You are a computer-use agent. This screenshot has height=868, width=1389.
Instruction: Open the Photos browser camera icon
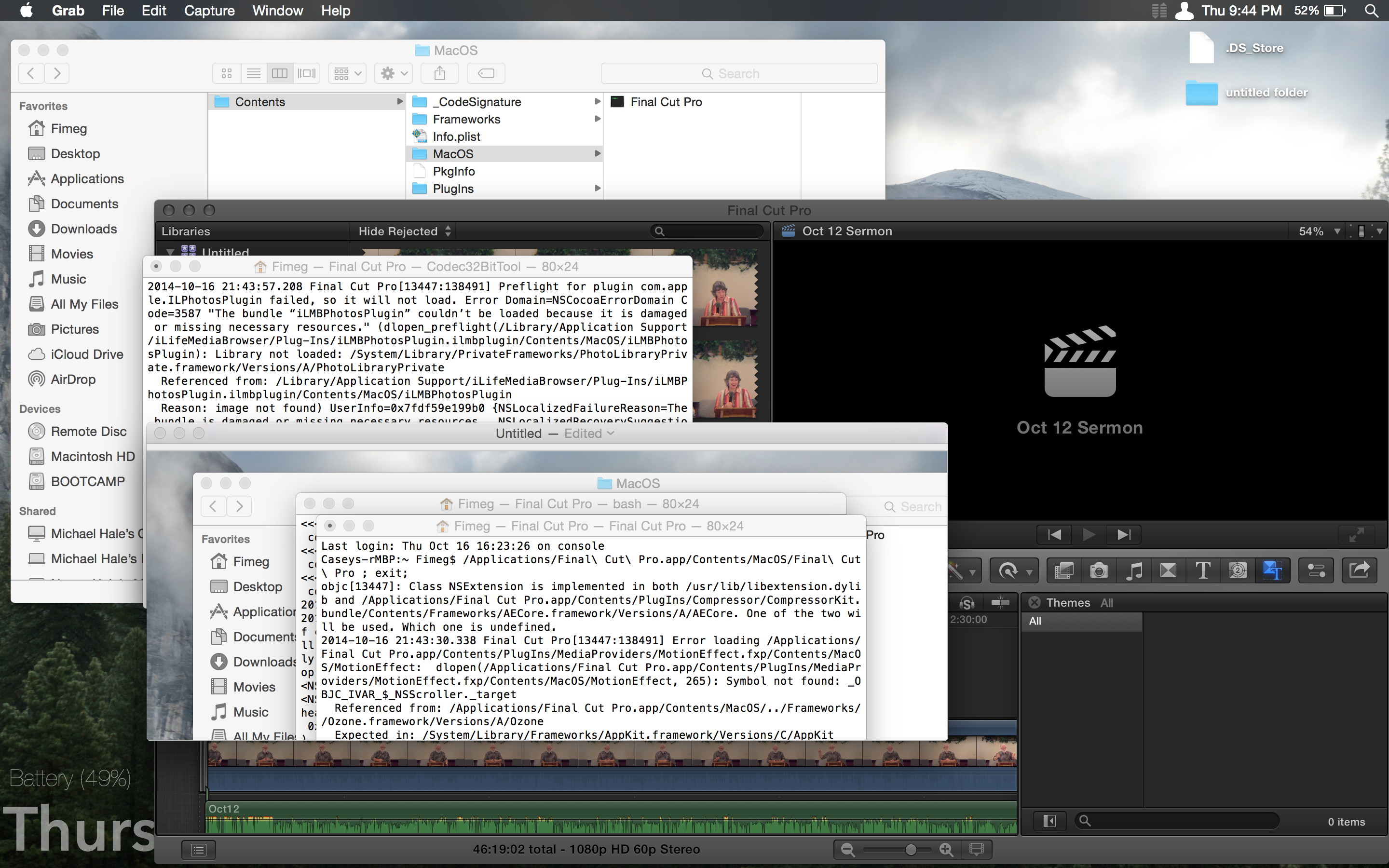pyautogui.click(x=1099, y=570)
